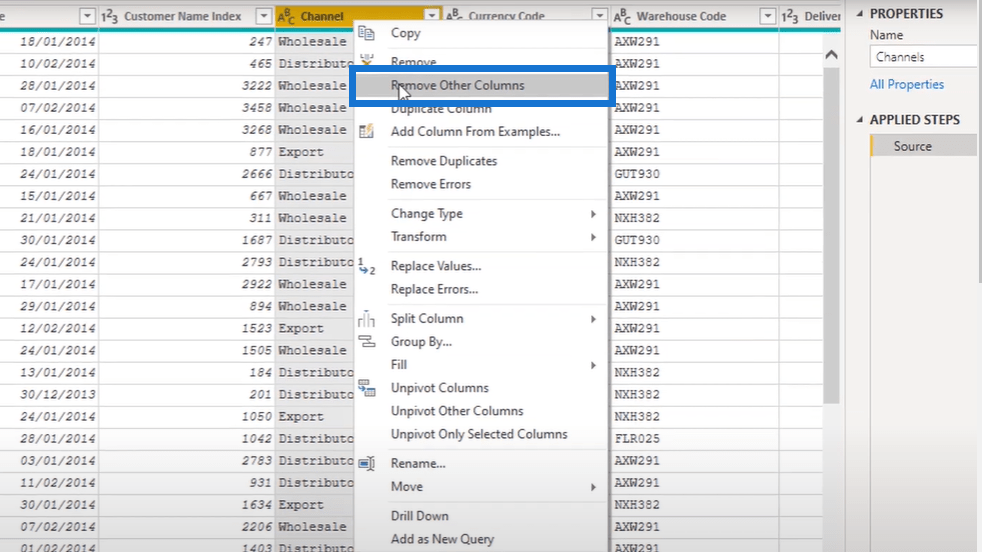This screenshot has height=552, width=982.
Task: Select Duplicate Column menu entry
Action: click(x=481, y=109)
